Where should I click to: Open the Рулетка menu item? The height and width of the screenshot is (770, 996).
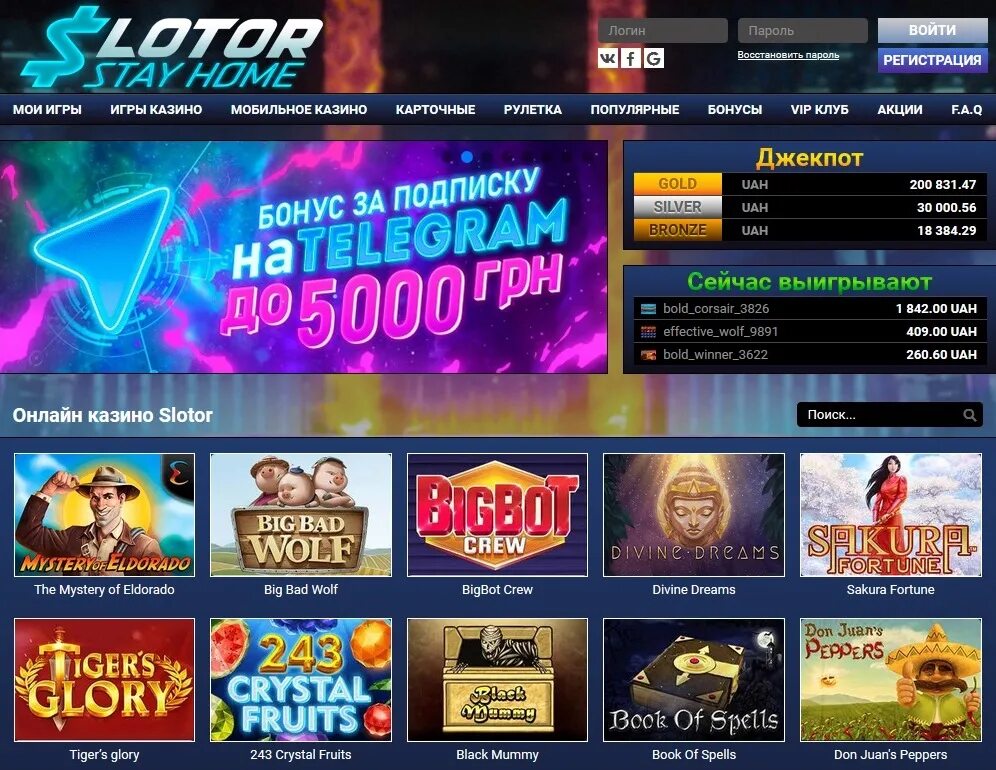pyautogui.click(x=532, y=109)
